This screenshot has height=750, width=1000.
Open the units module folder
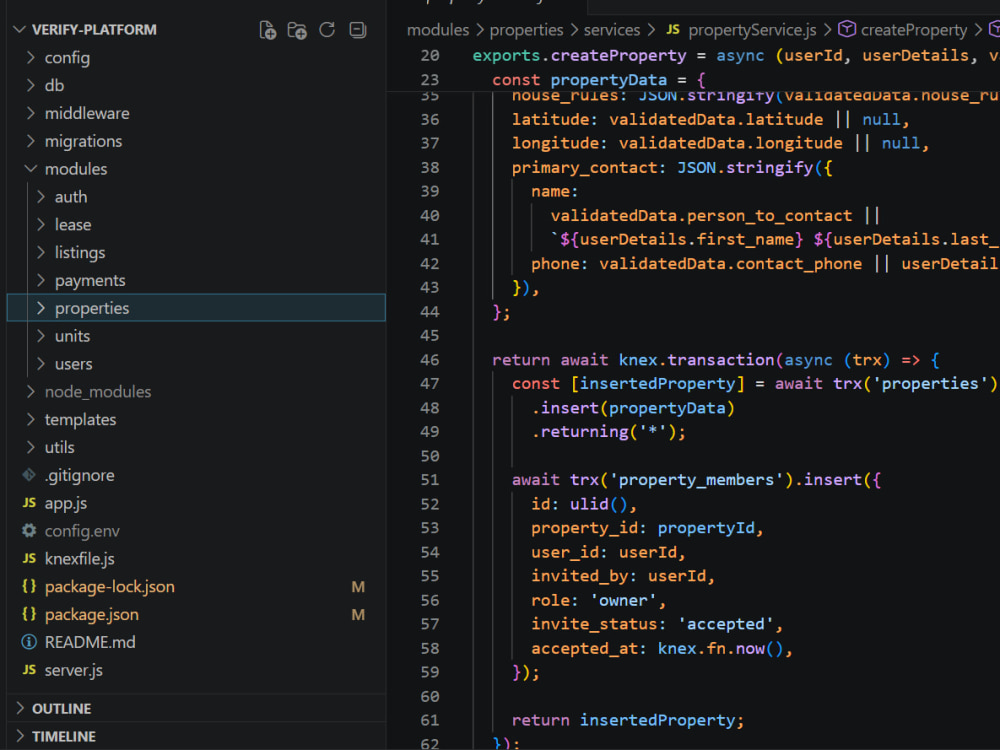pyautogui.click(x=72, y=336)
